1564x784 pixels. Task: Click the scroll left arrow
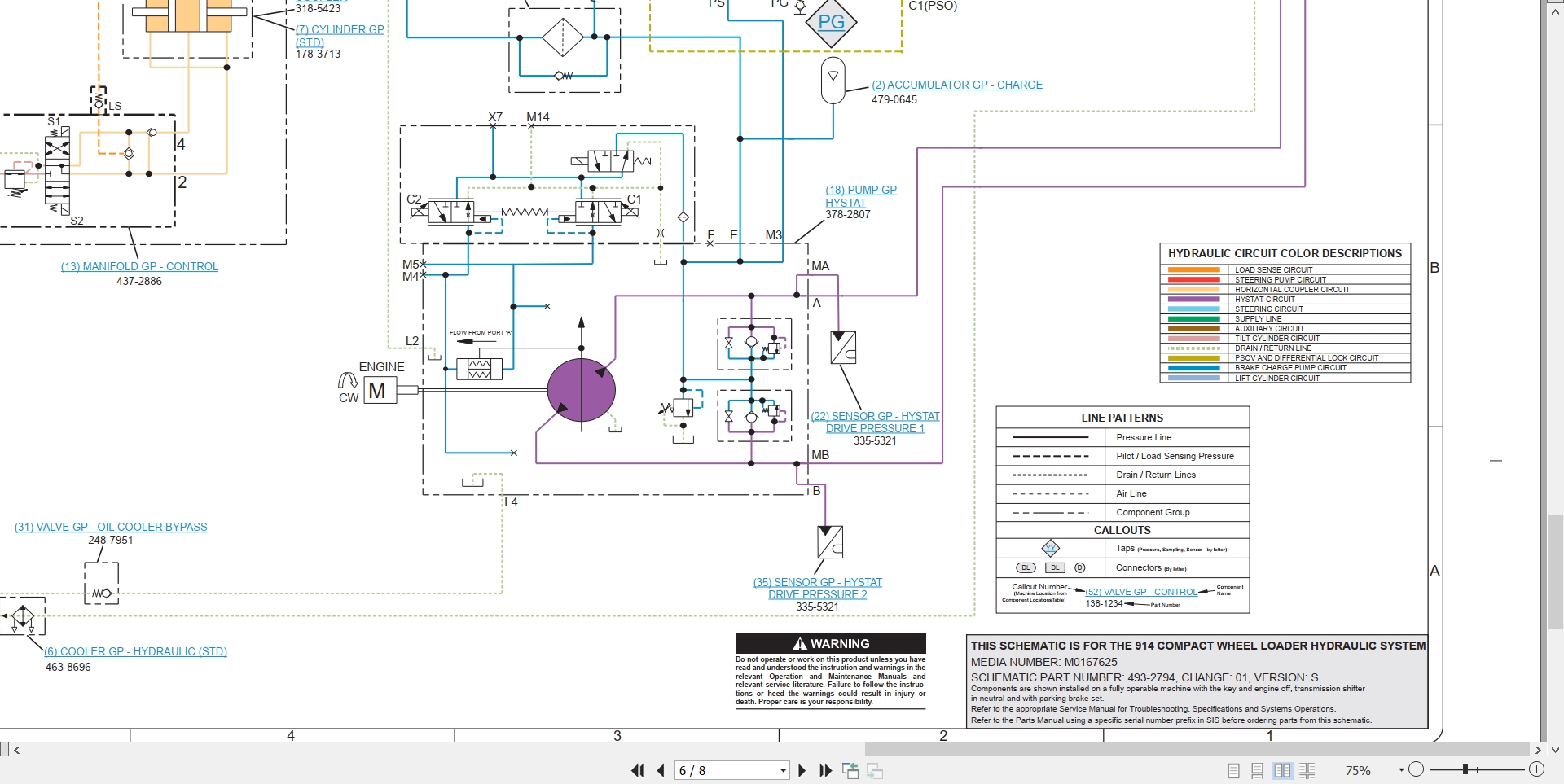point(16,750)
